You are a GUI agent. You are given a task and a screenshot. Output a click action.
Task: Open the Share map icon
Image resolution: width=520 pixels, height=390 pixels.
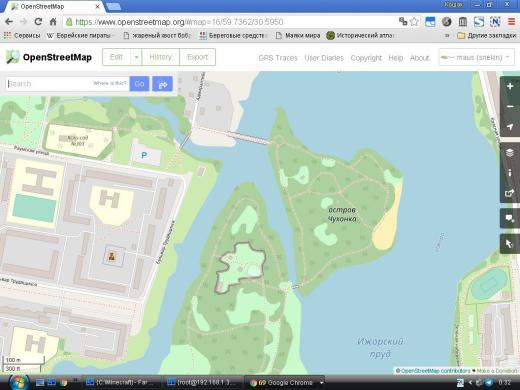[510, 193]
